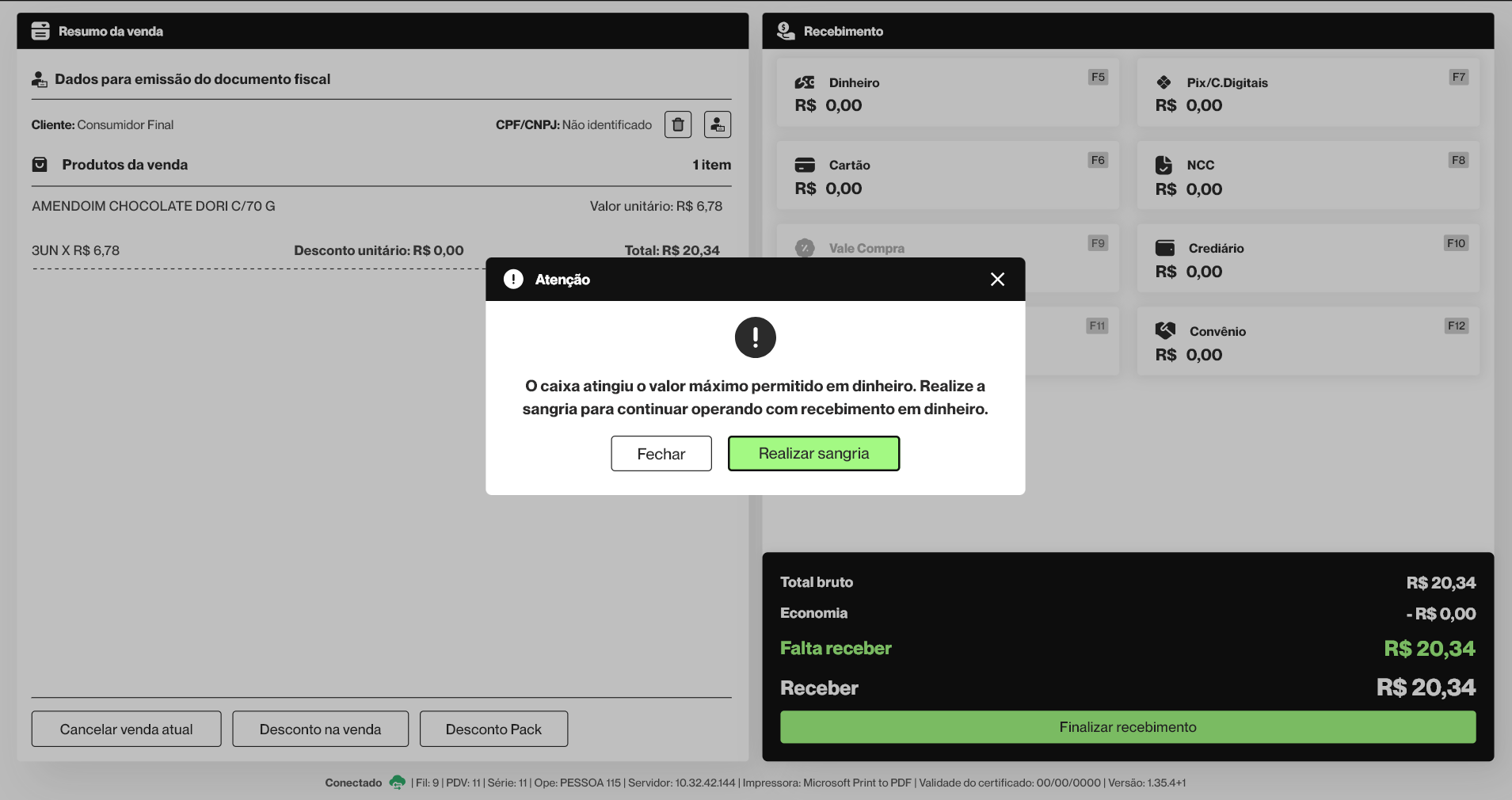Screen dimensions: 1512x800
Task: Click the Dinheiro cash icon
Action: [x=805, y=82]
